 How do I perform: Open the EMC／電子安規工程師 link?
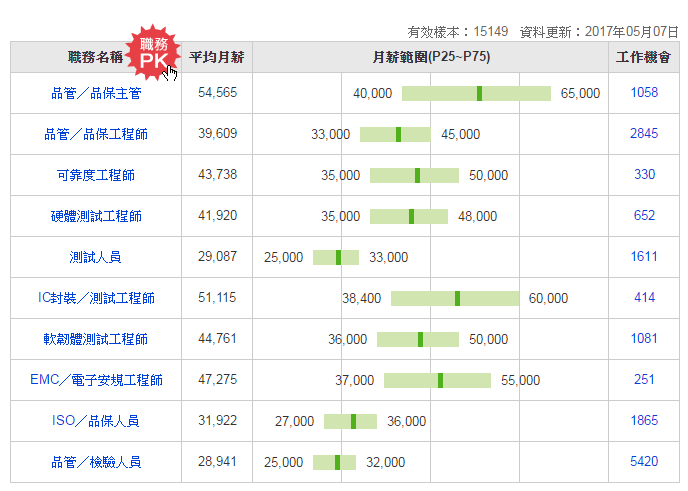click(x=96, y=380)
